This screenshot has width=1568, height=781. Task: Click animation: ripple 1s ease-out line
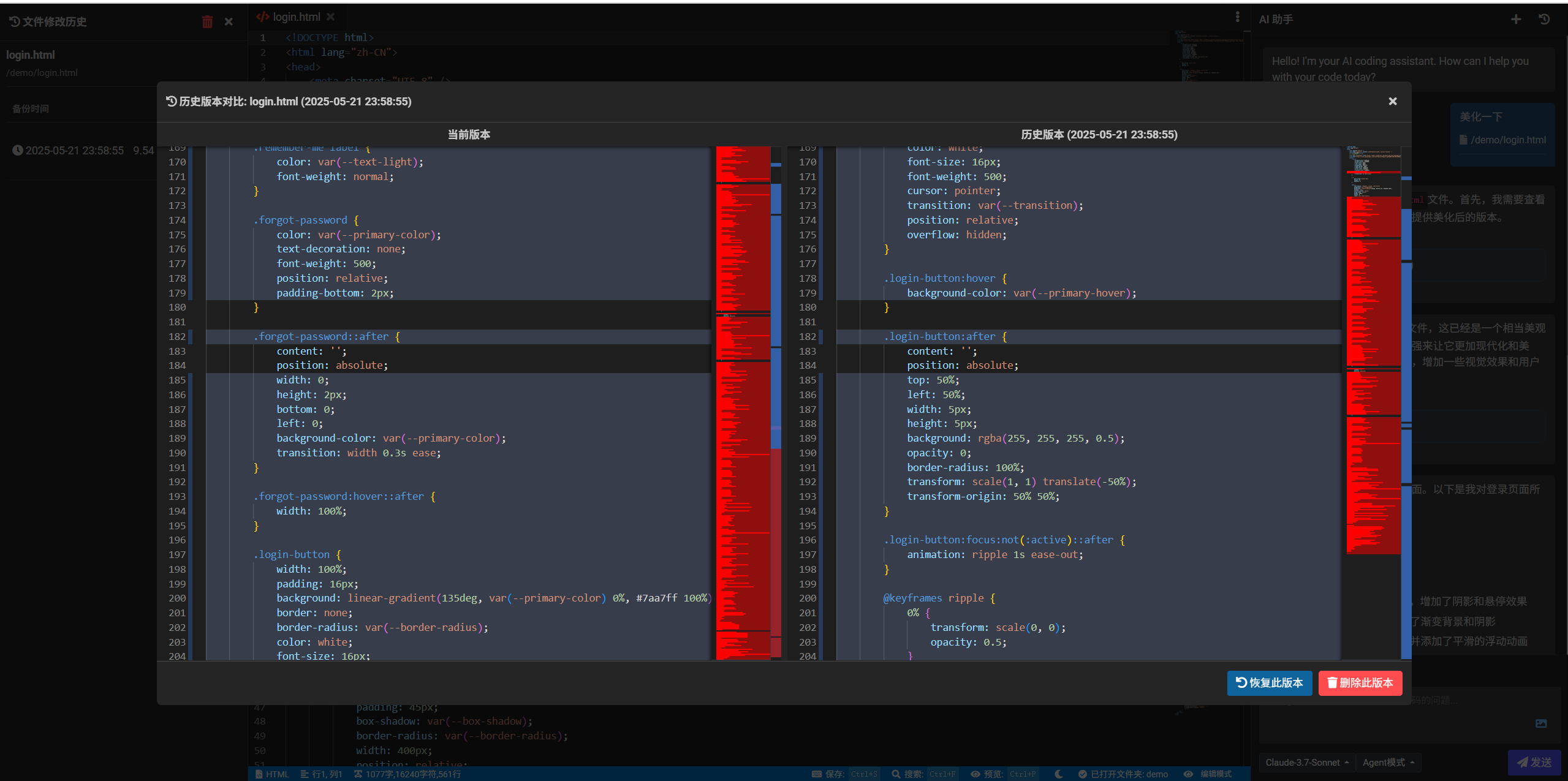point(995,554)
